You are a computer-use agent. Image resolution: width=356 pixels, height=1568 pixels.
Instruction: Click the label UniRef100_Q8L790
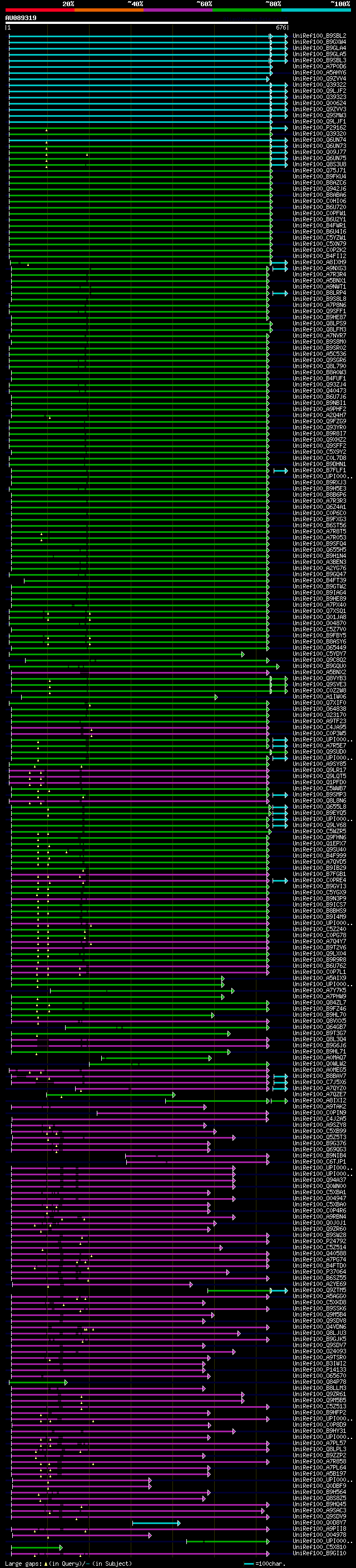[319, 367]
